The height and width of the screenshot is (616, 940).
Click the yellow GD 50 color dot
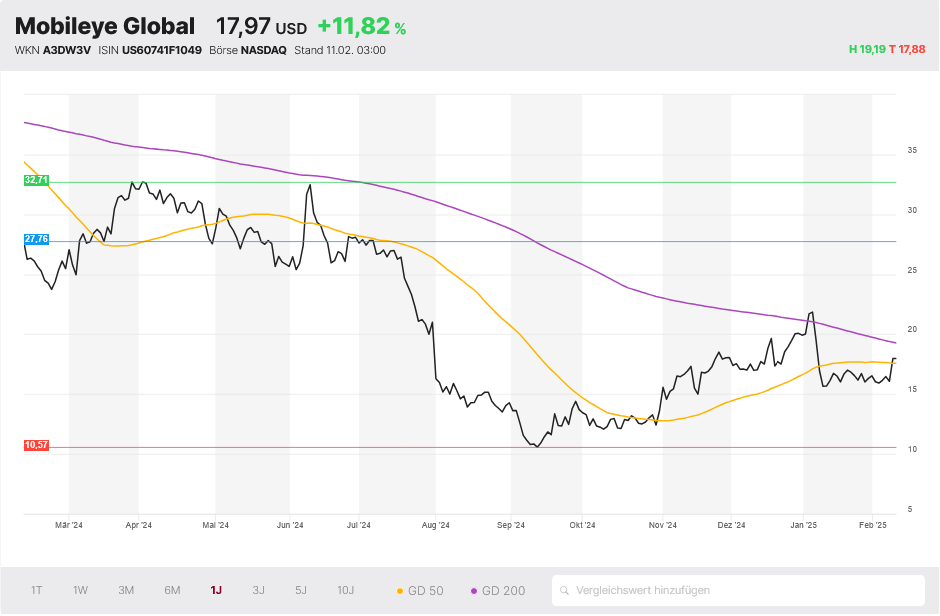(400, 591)
